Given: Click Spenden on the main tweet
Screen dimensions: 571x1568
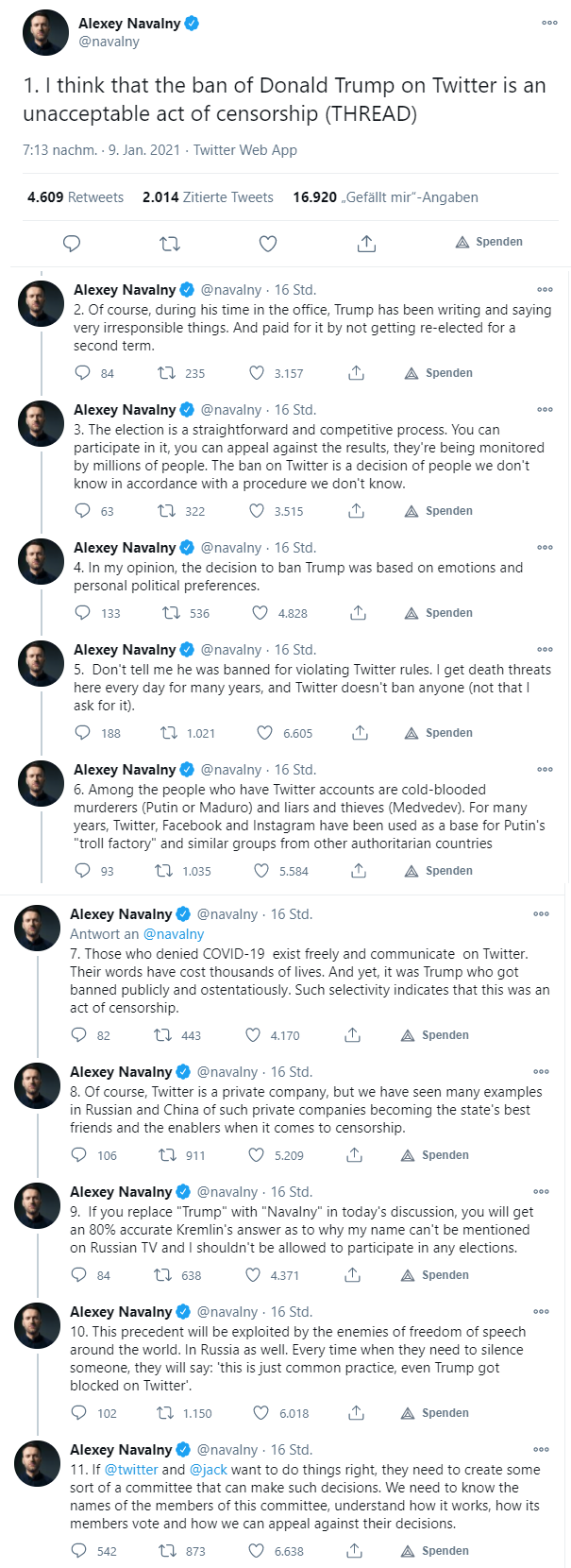Looking at the screenshot, I should pyautogui.click(x=489, y=243).
